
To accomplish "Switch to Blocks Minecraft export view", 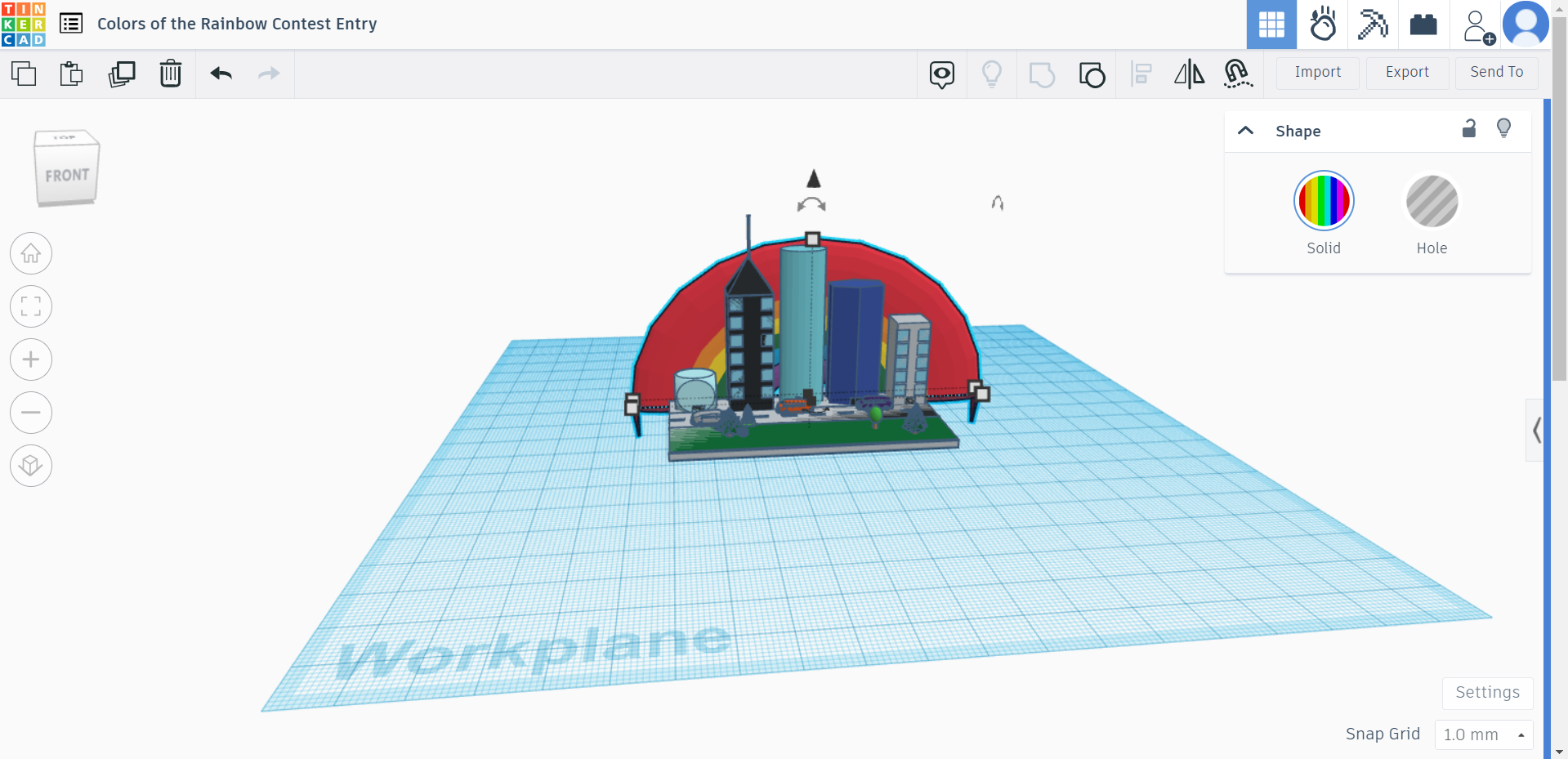I will pyautogui.click(x=1373, y=25).
